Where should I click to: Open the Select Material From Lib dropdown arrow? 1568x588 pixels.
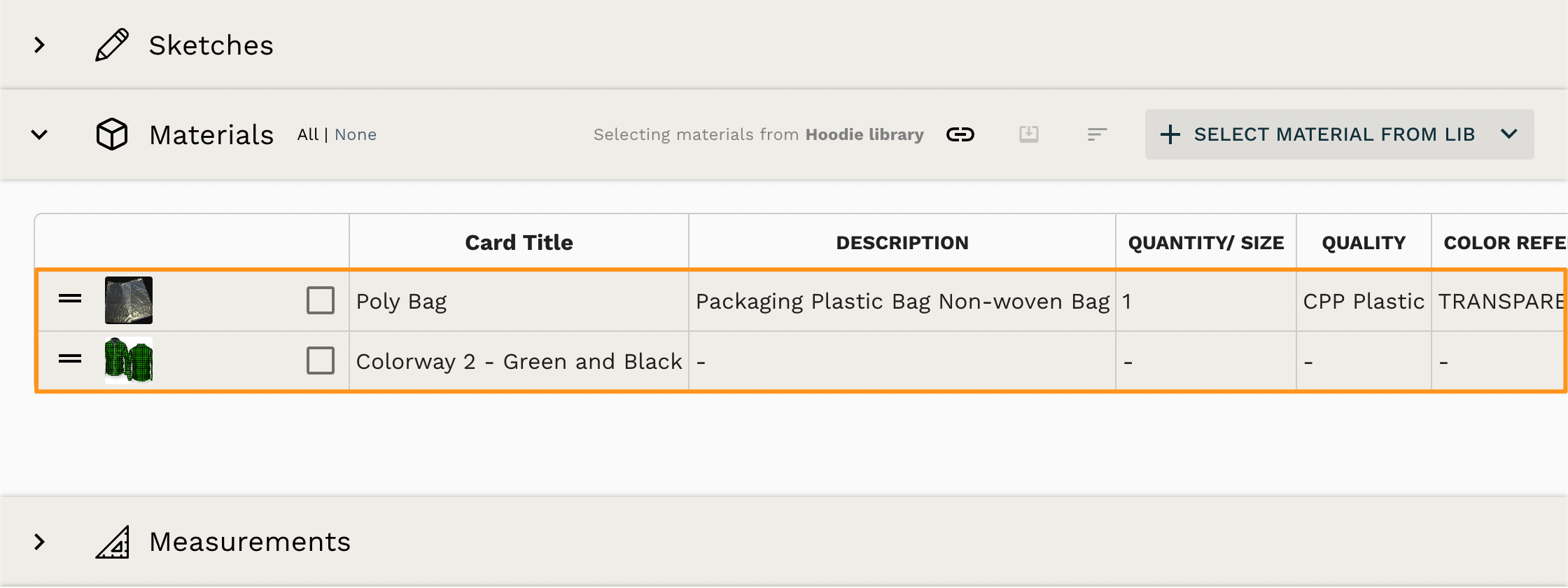(1509, 134)
